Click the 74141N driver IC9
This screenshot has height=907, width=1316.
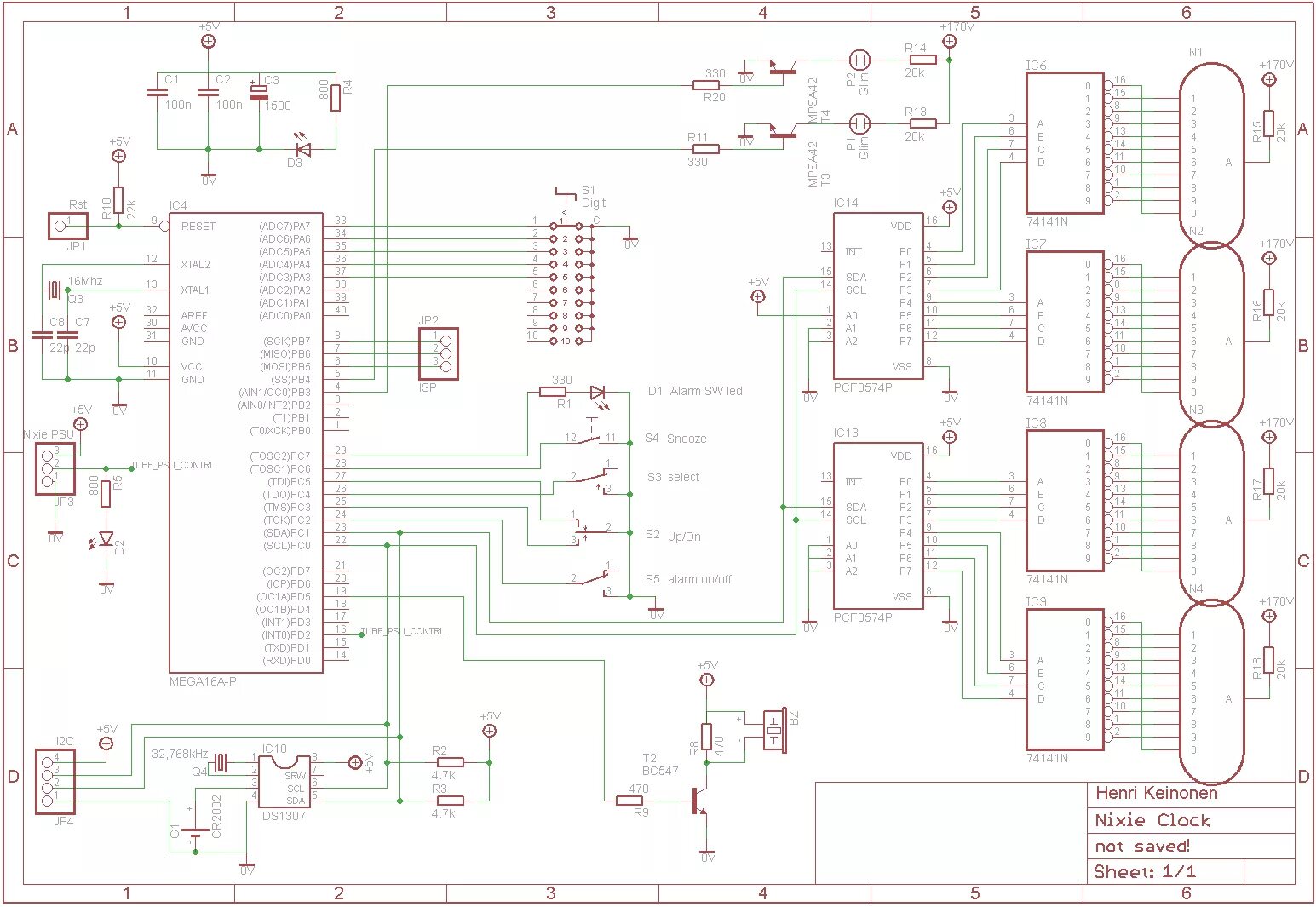[1065, 680]
